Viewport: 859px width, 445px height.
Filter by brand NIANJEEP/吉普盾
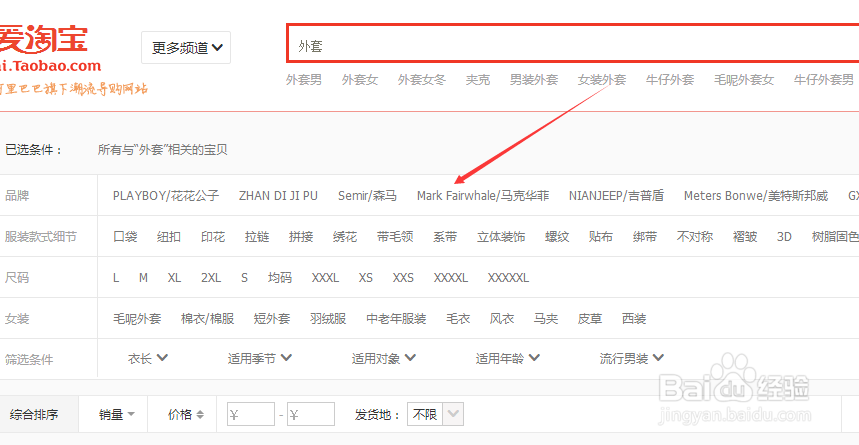(x=616, y=196)
